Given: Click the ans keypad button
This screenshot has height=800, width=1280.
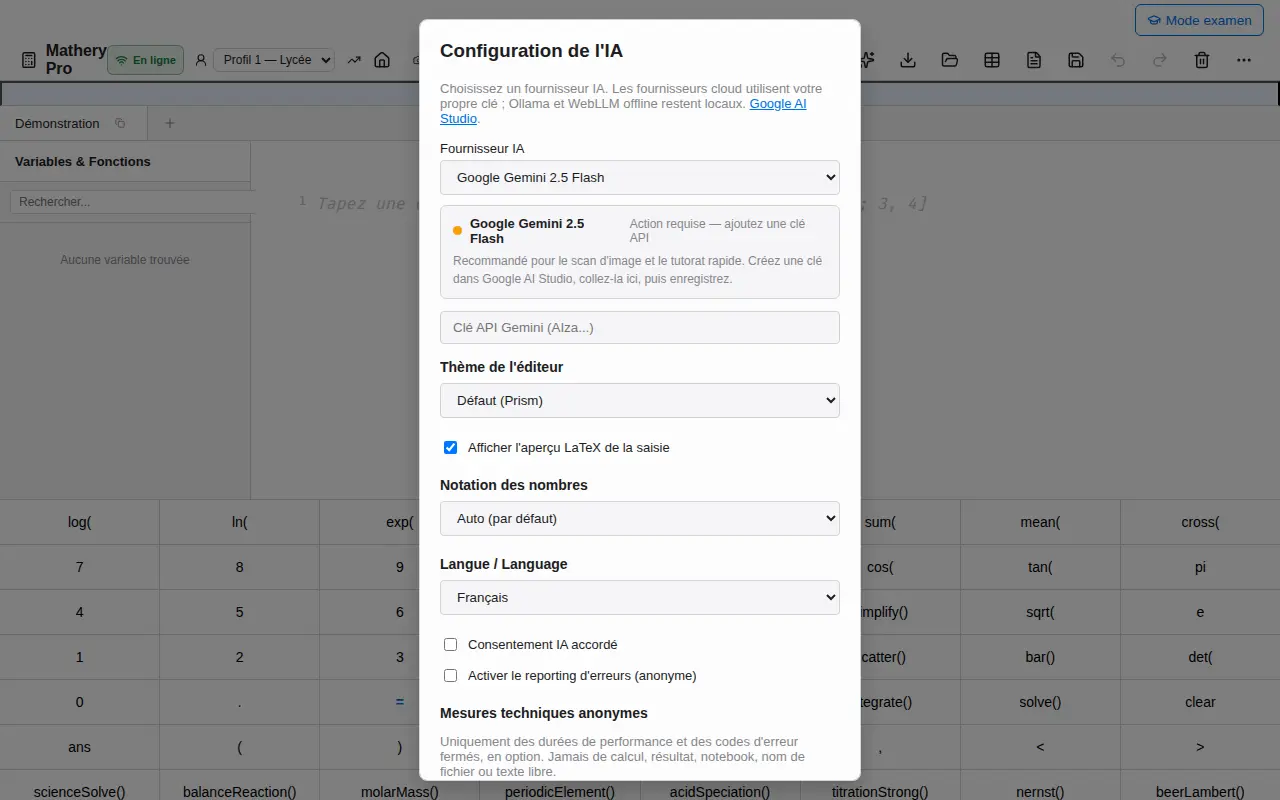Looking at the screenshot, I should click(x=80, y=747).
